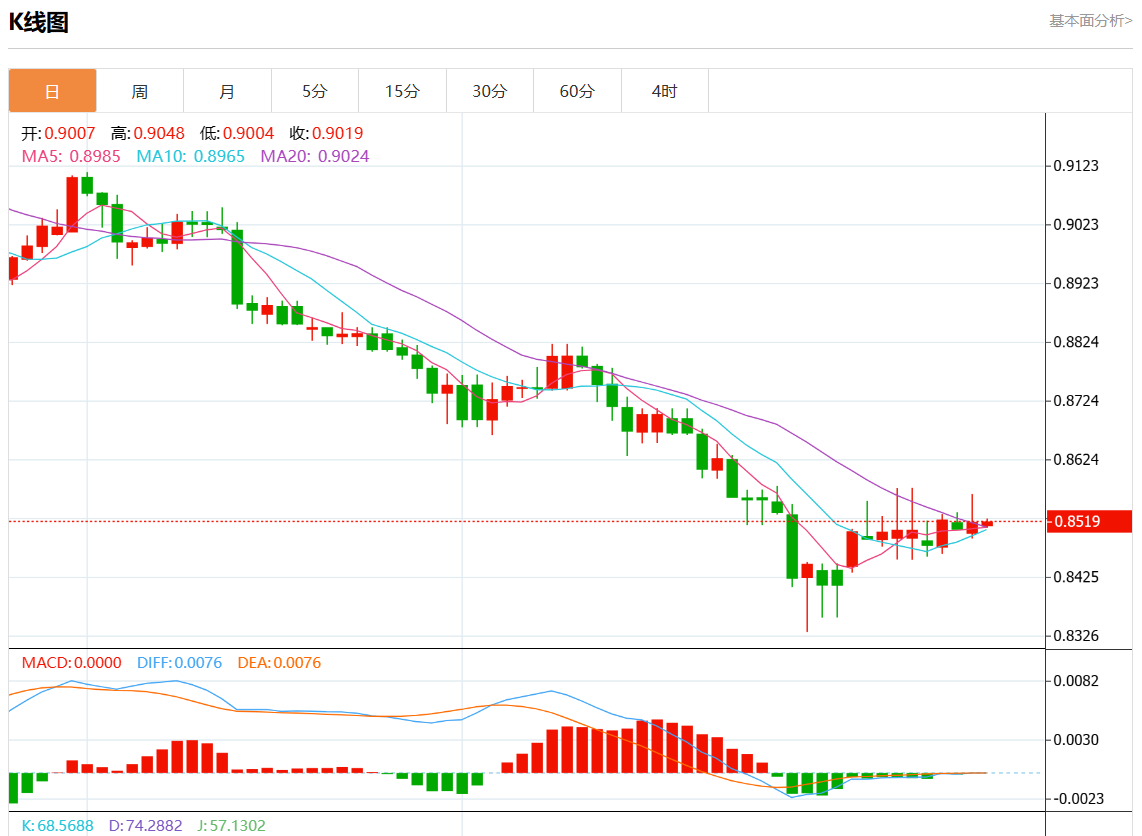Click the MA5: 0.8985 label
This screenshot has height=836, width=1142.
pyautogui.click(x=71, y=157)
